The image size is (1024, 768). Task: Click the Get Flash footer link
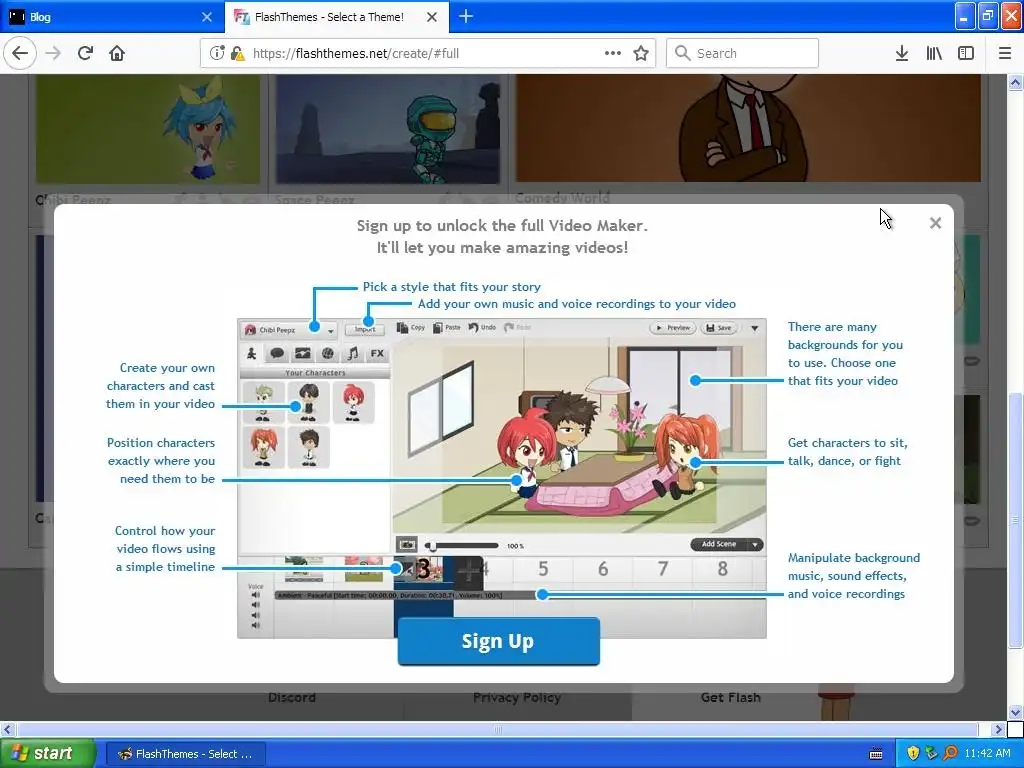730,697
